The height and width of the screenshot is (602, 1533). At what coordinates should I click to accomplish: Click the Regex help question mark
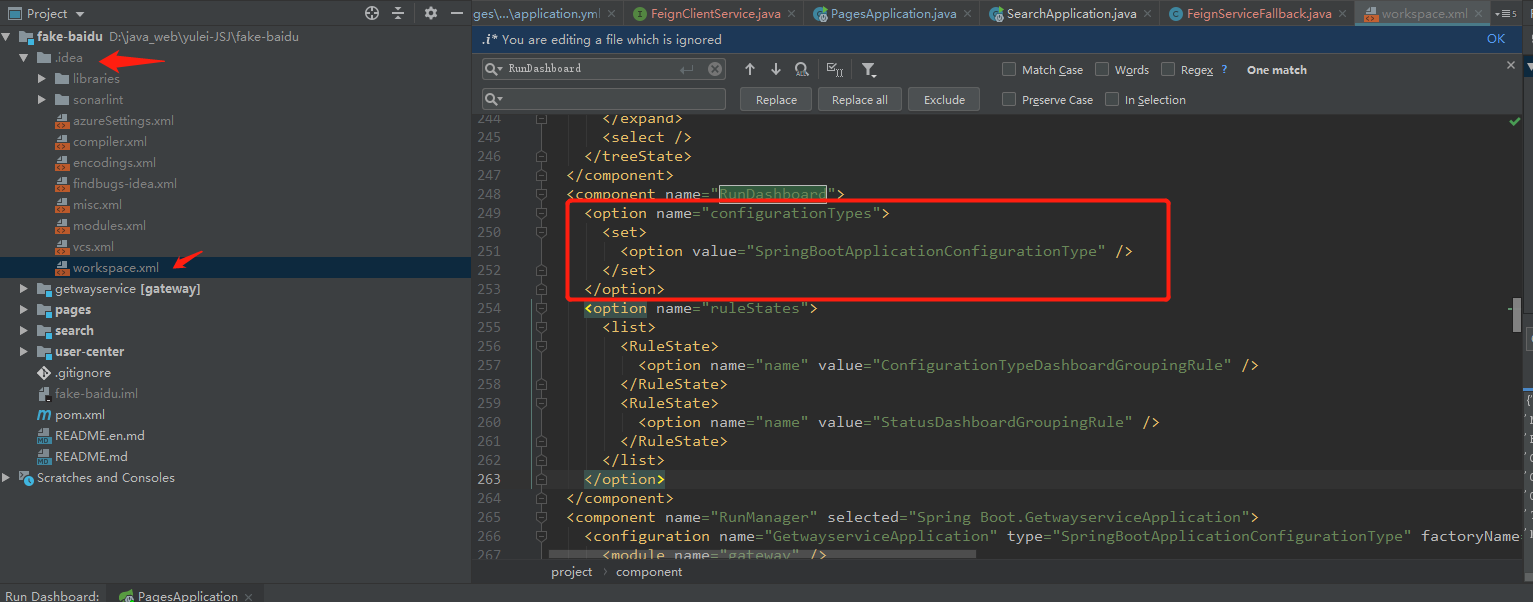click(x=1225, y=70)
